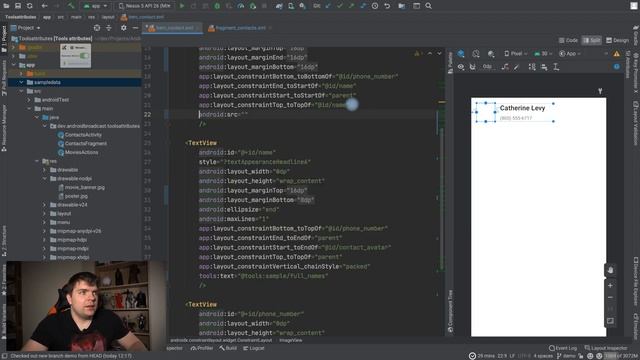
Task: Open the Pixel device preview dropdown
Action: (x=516, y=53)
